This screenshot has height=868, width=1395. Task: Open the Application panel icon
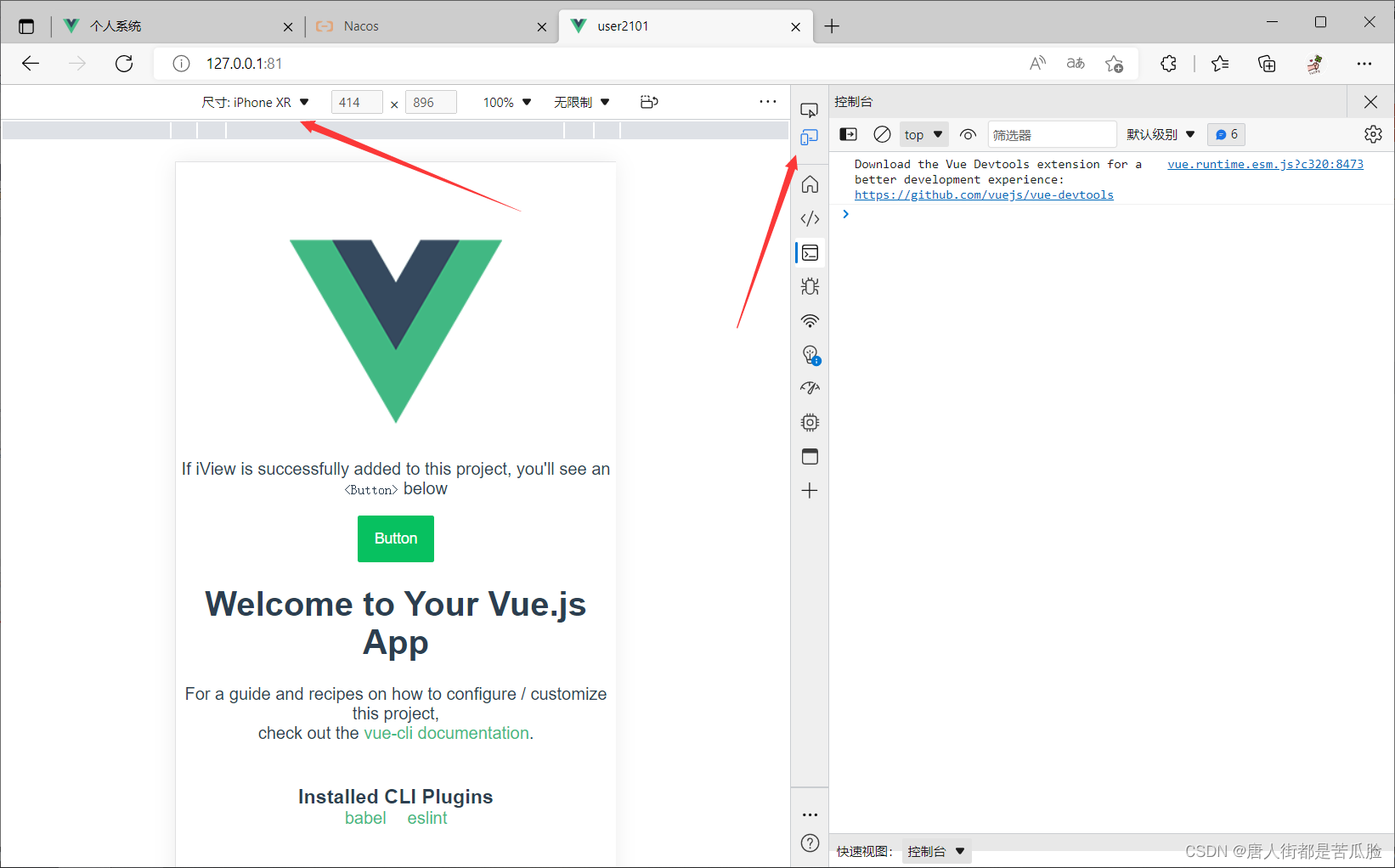(810, 456)
